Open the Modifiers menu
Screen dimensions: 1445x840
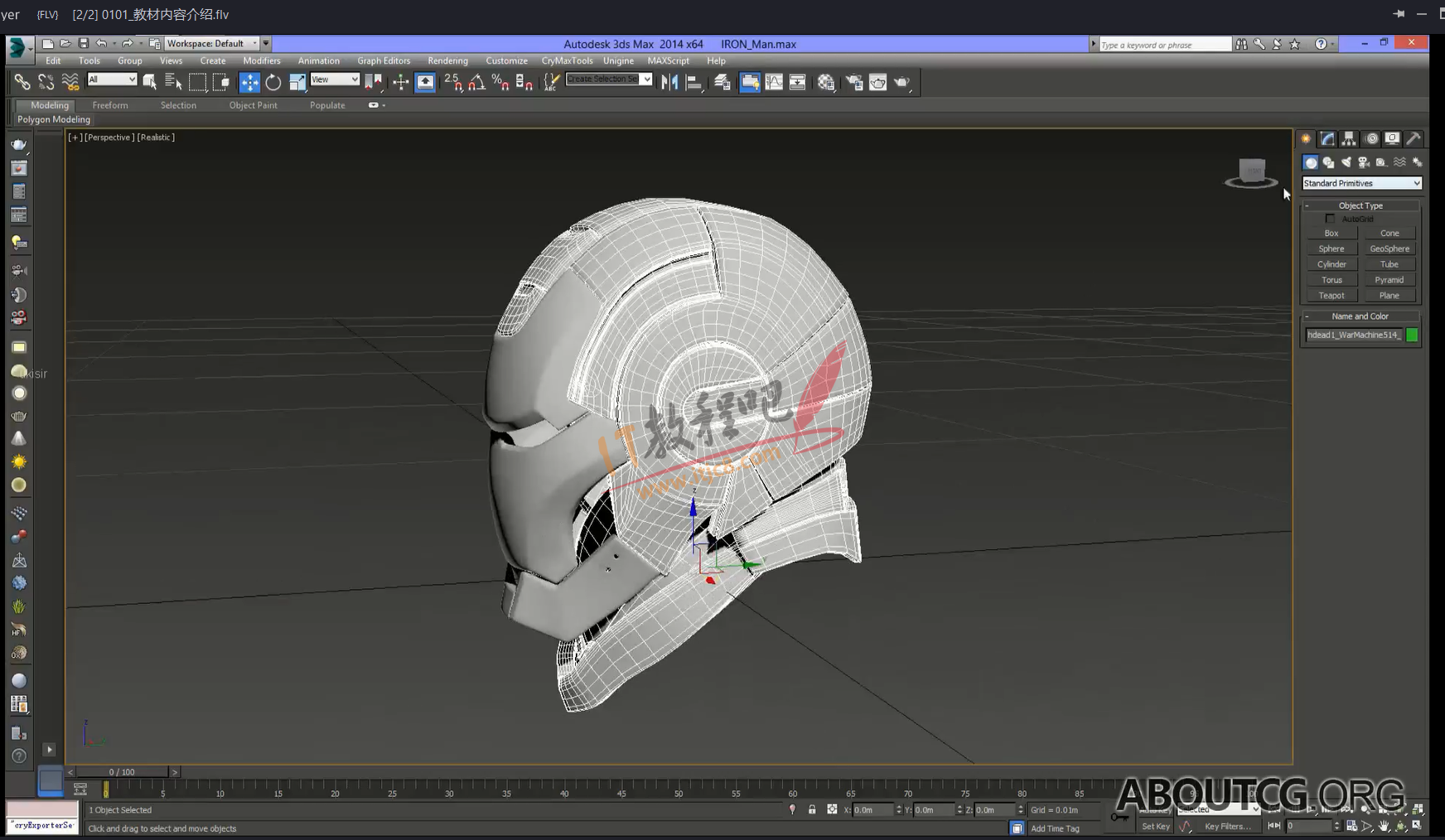coord(262,60)
